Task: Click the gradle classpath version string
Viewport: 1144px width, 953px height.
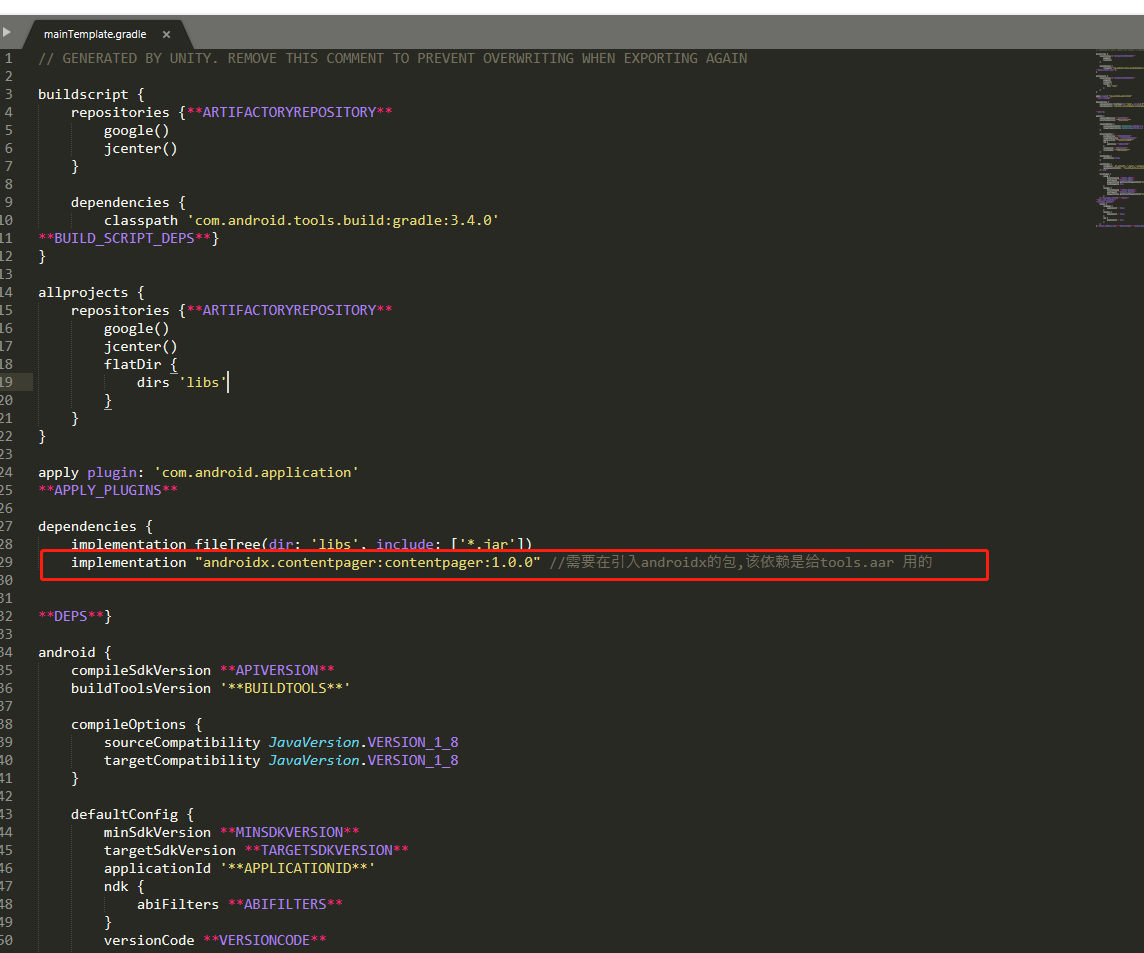Action: 344,220
